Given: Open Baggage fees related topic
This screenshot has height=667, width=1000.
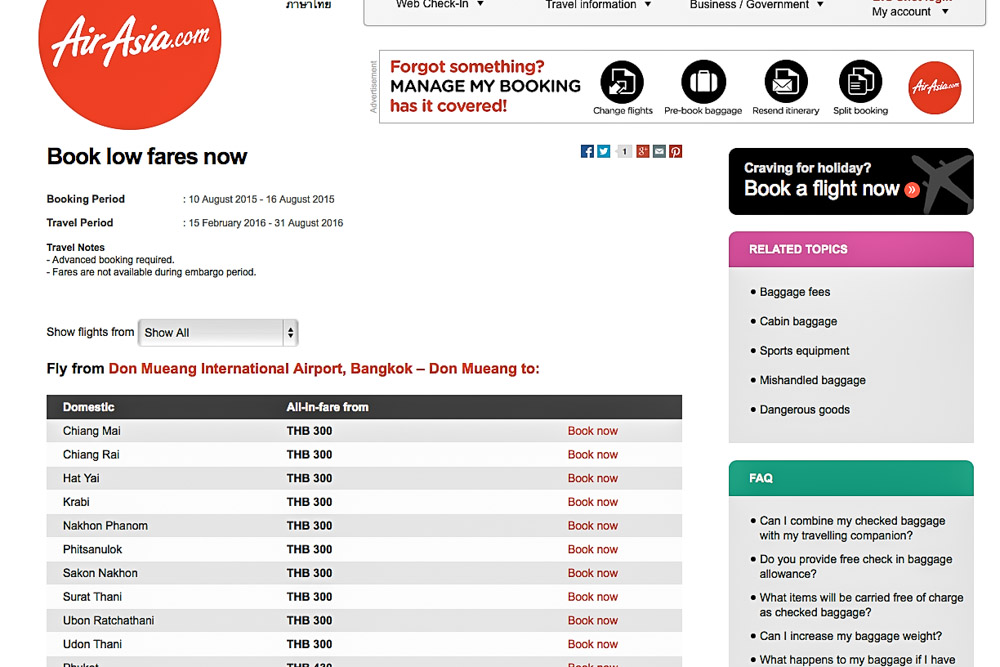Looking at the screenshot, I should pyautogui.click(x=795, y=292).
